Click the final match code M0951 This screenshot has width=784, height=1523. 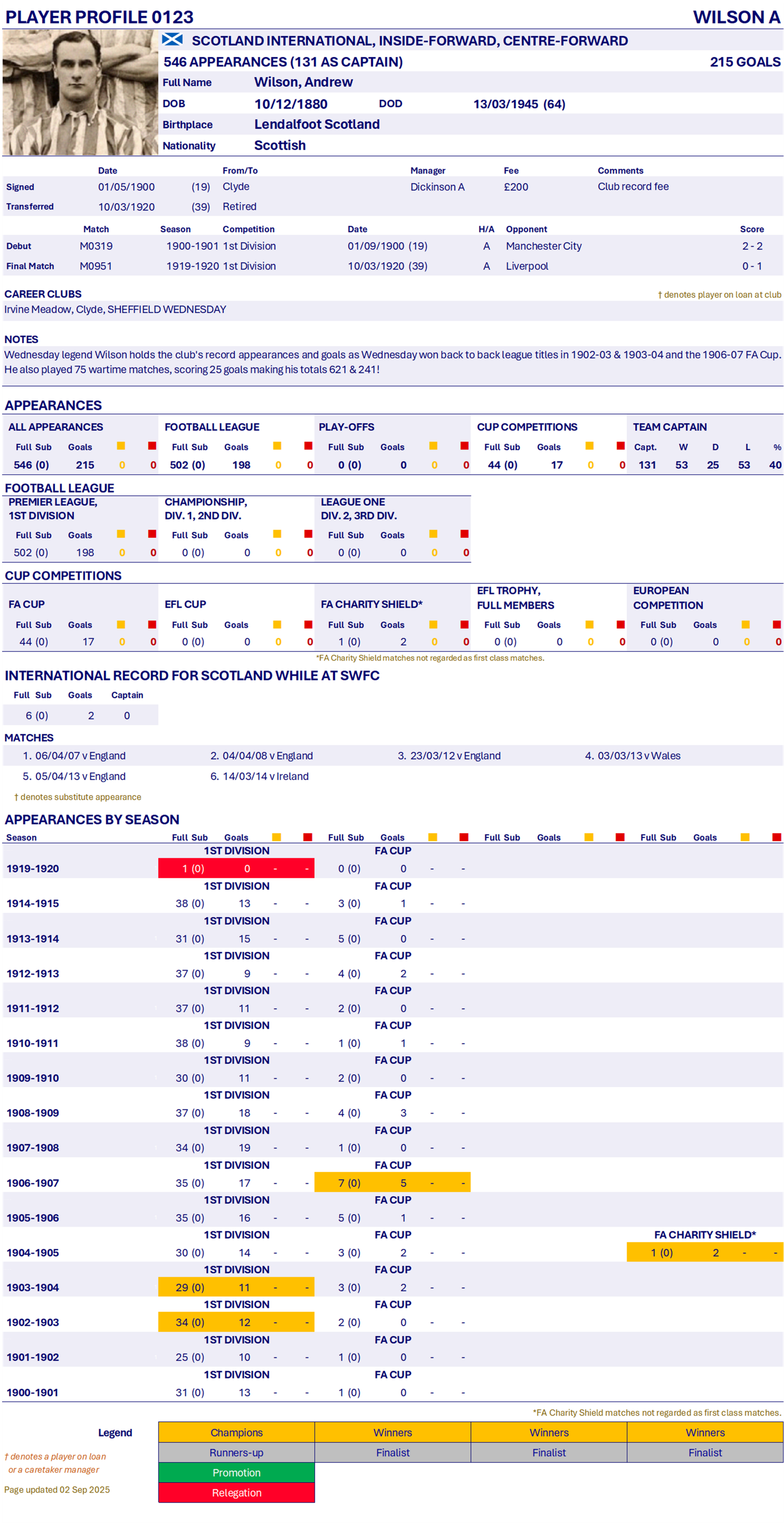click(x=96, y=266)
